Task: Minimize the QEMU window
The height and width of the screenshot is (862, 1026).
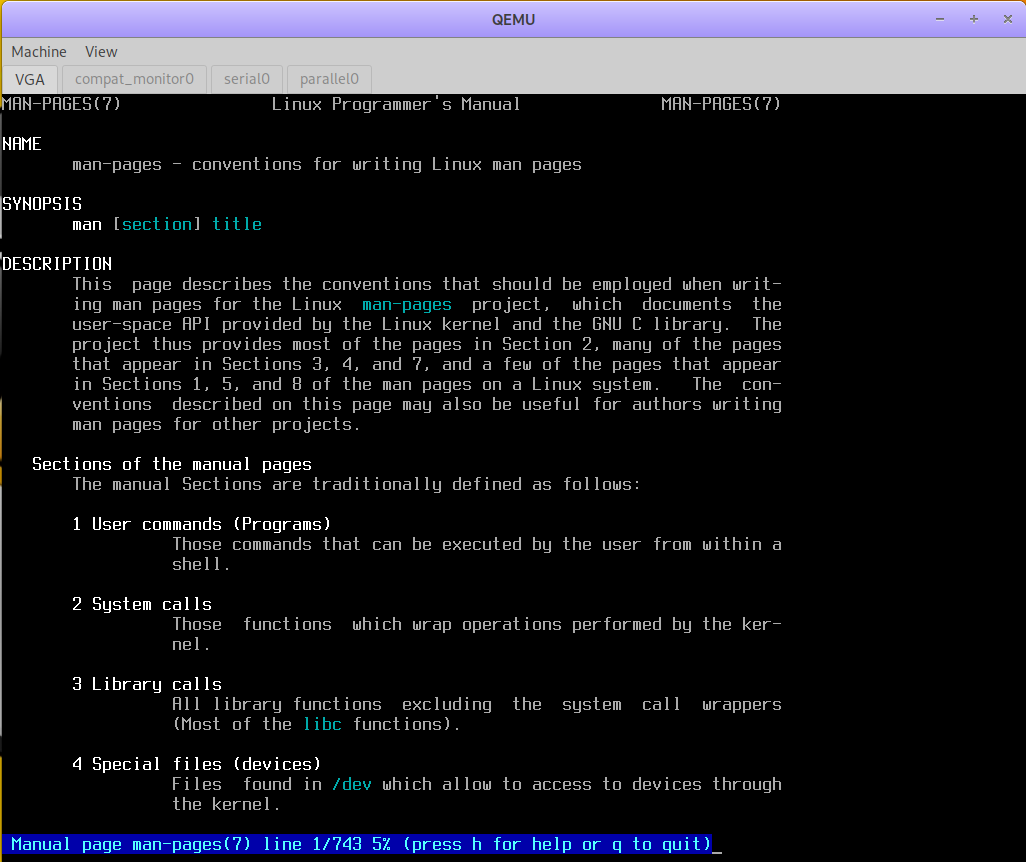Action: (940, 19)
